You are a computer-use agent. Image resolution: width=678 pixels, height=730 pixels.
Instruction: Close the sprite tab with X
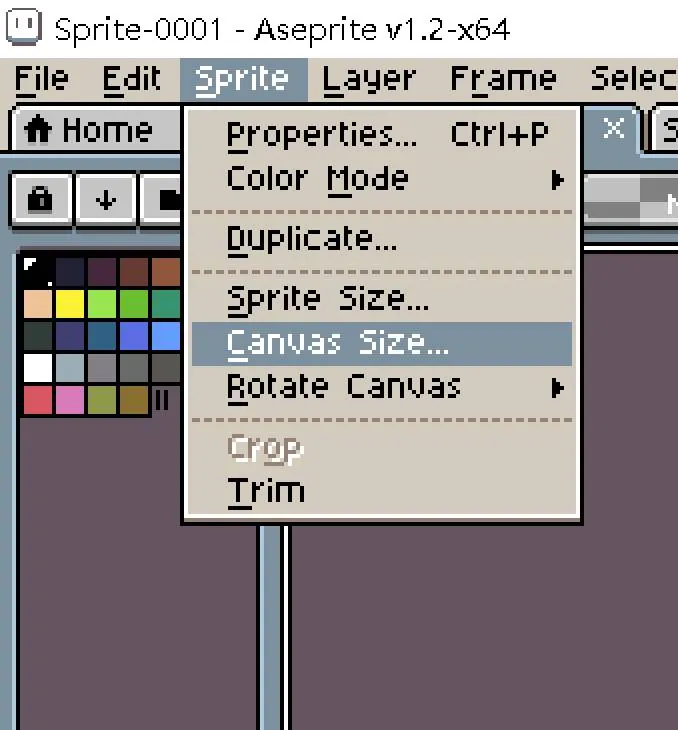pyautogui.click(x=613, y=128)
